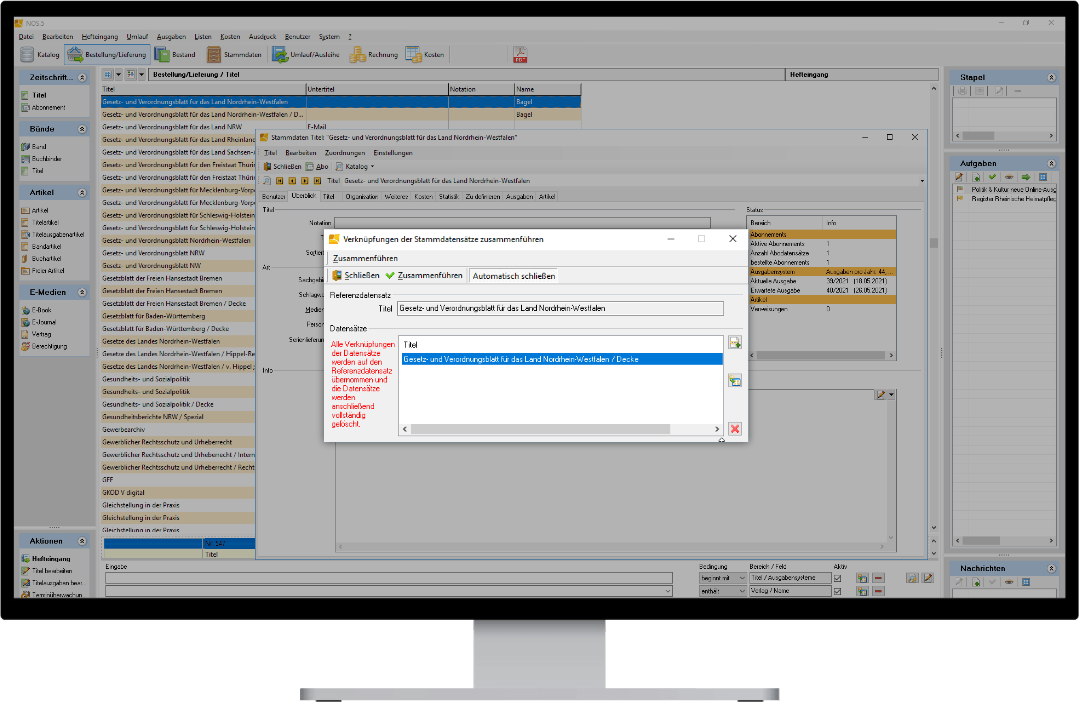1079x702 pixels.
Task: Open Zuordnungen menu in Stammdaten window
Action: (x=345, y=153)
